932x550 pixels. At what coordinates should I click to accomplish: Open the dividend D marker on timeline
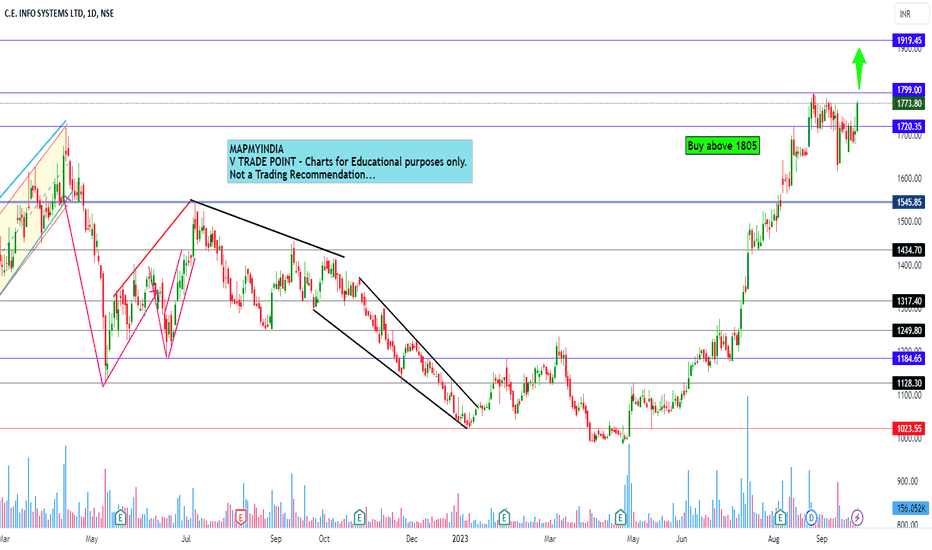tap(811, 517)
